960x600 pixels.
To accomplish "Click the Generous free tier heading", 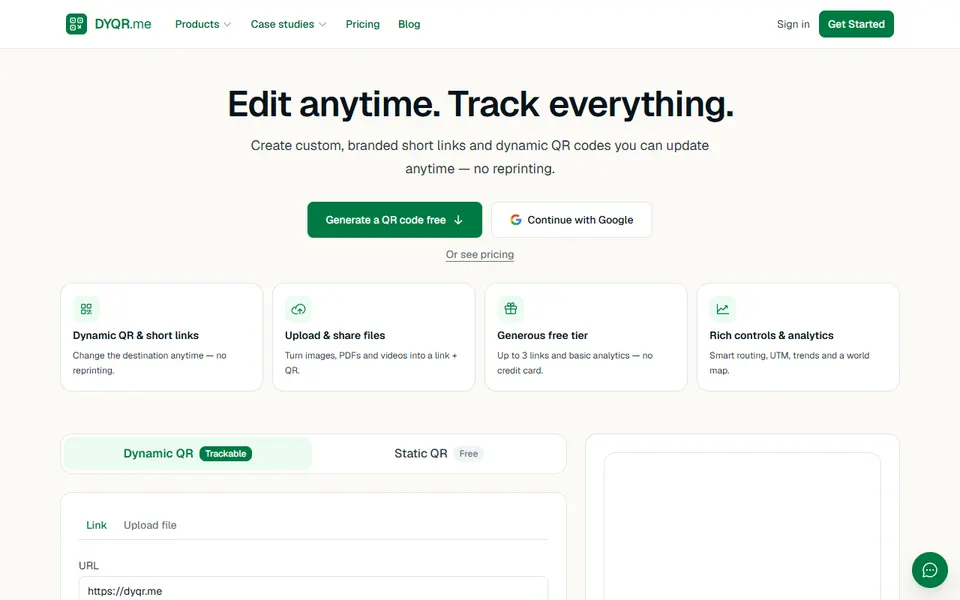I will pyautogui.click(x=542, y=336).
